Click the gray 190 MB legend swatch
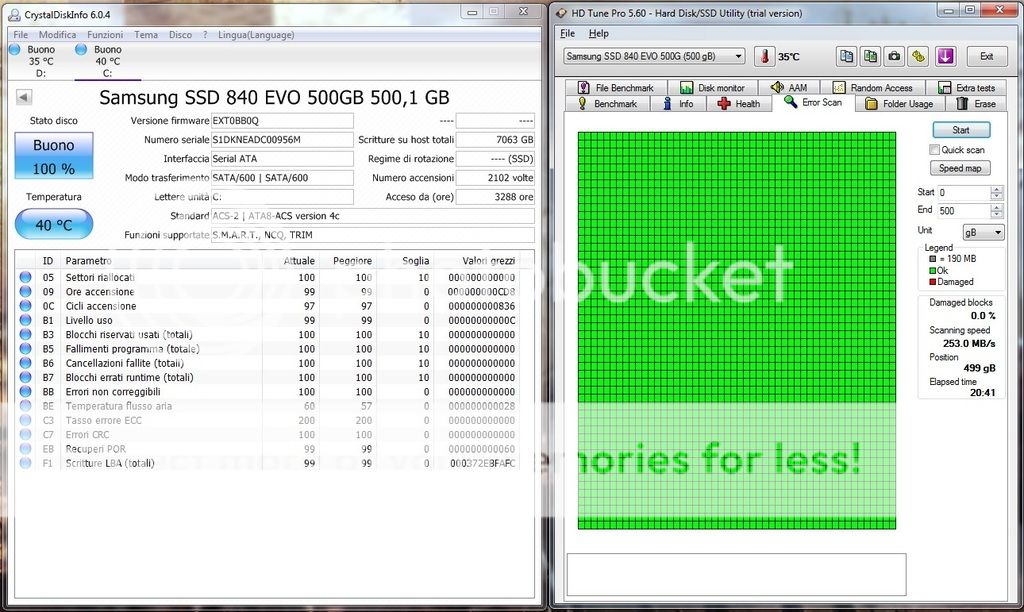This screenshot has width=1024, height=612. pyautogui.click(x=933, y=259)
